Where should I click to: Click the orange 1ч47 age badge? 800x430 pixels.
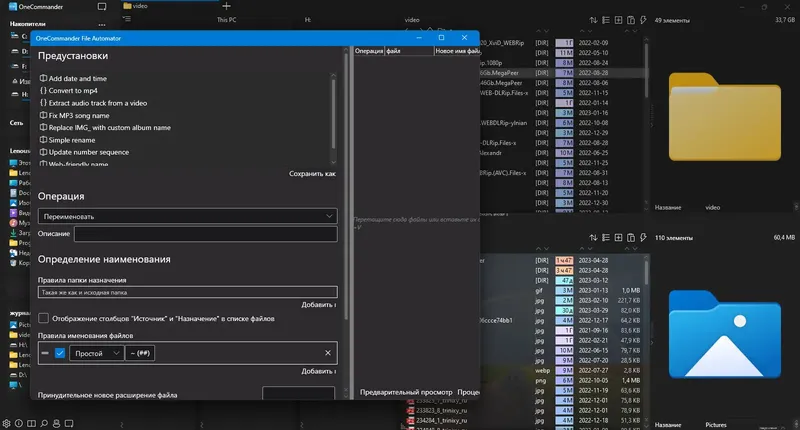pos(564,260)
